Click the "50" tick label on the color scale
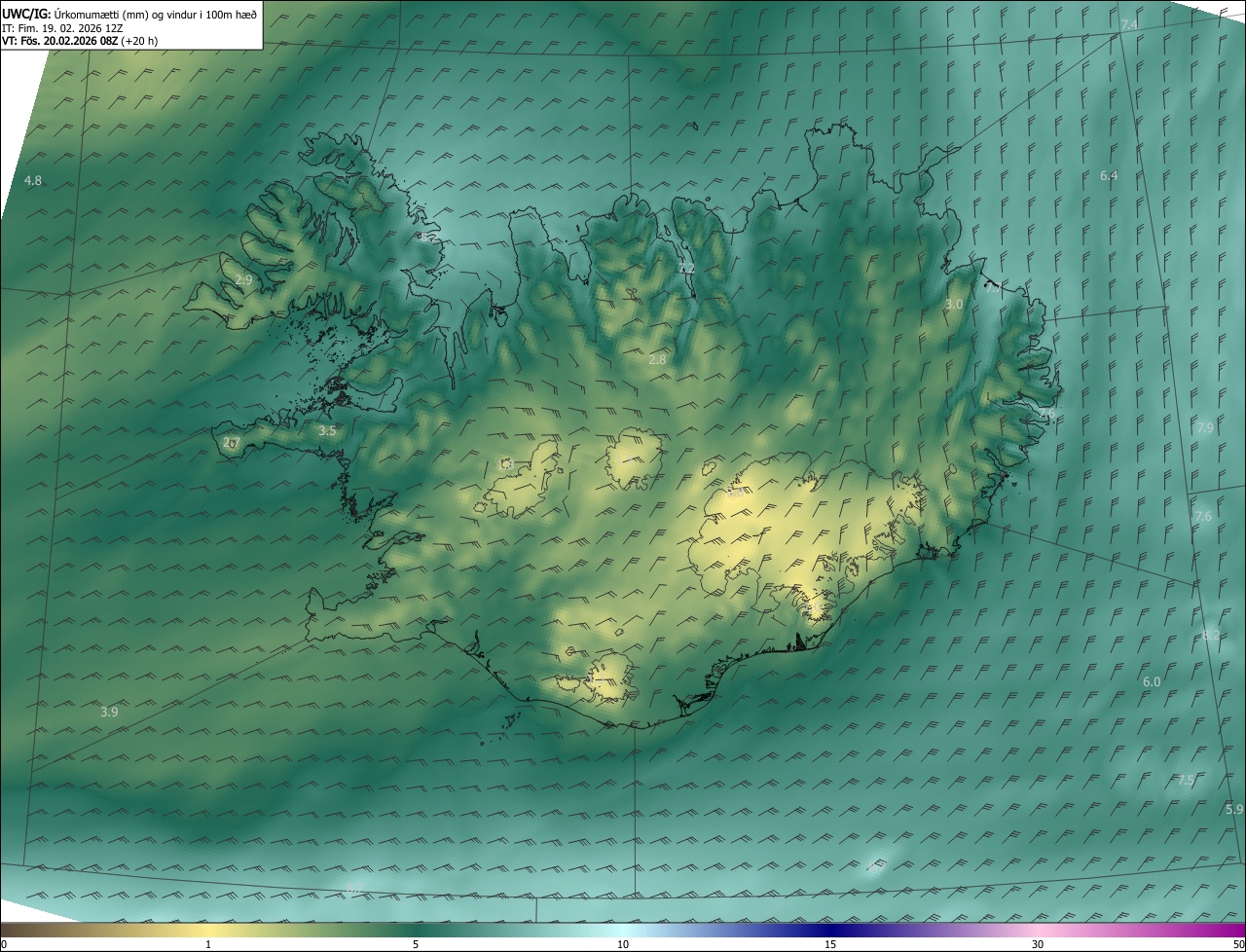 tap(1238, 944)
